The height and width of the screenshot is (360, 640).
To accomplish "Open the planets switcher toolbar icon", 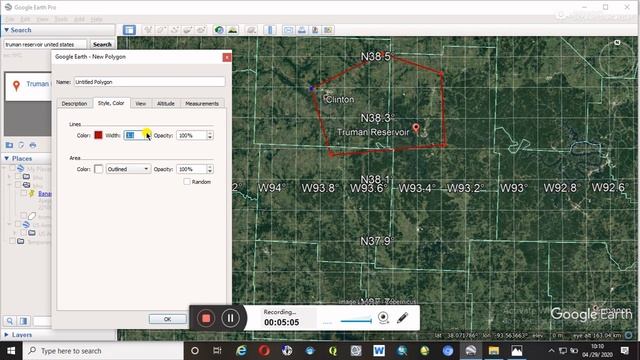I will pyautogui.click(x=251, y=30).
